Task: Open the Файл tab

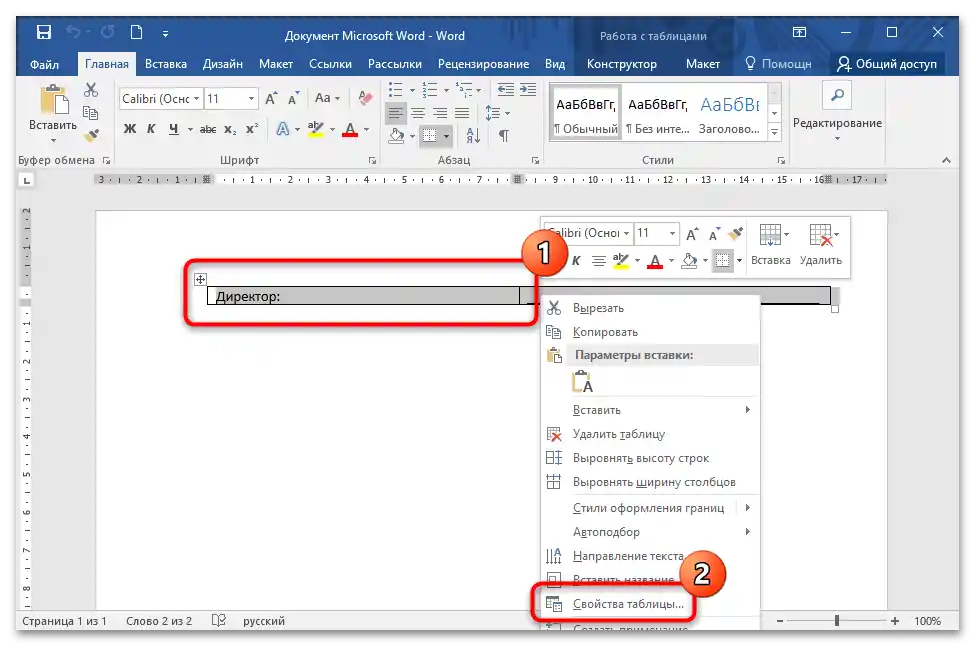Action: [x=44, y=64]
